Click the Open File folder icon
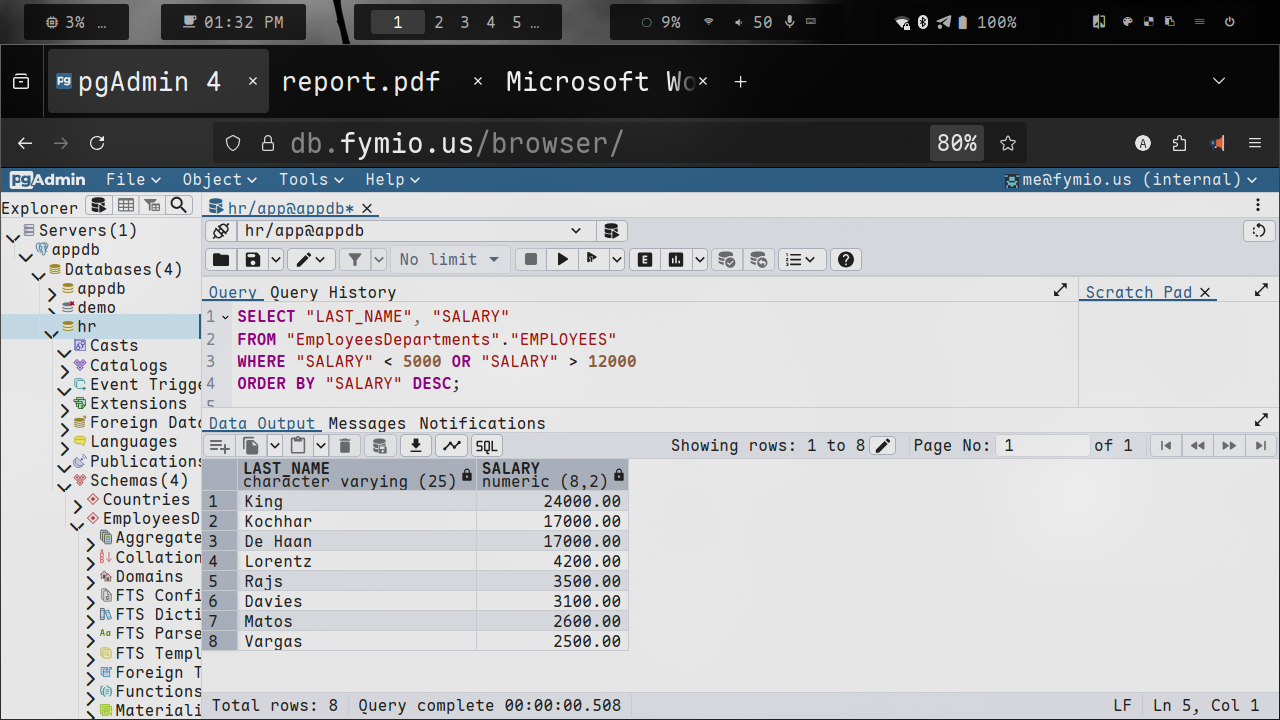The image size is (1280, 720). (x=221, y=260)
